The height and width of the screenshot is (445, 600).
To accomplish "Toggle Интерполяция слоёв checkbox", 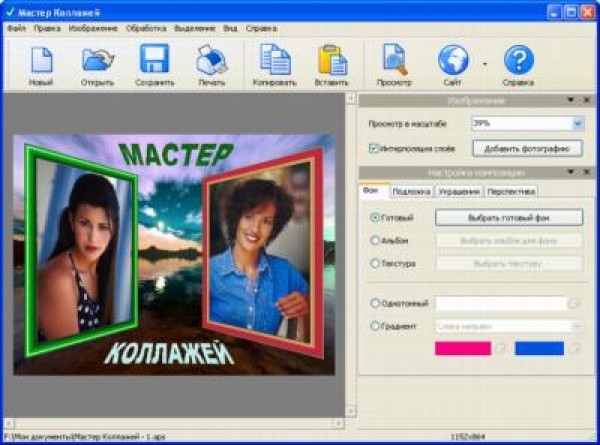I will pos(374,148).
